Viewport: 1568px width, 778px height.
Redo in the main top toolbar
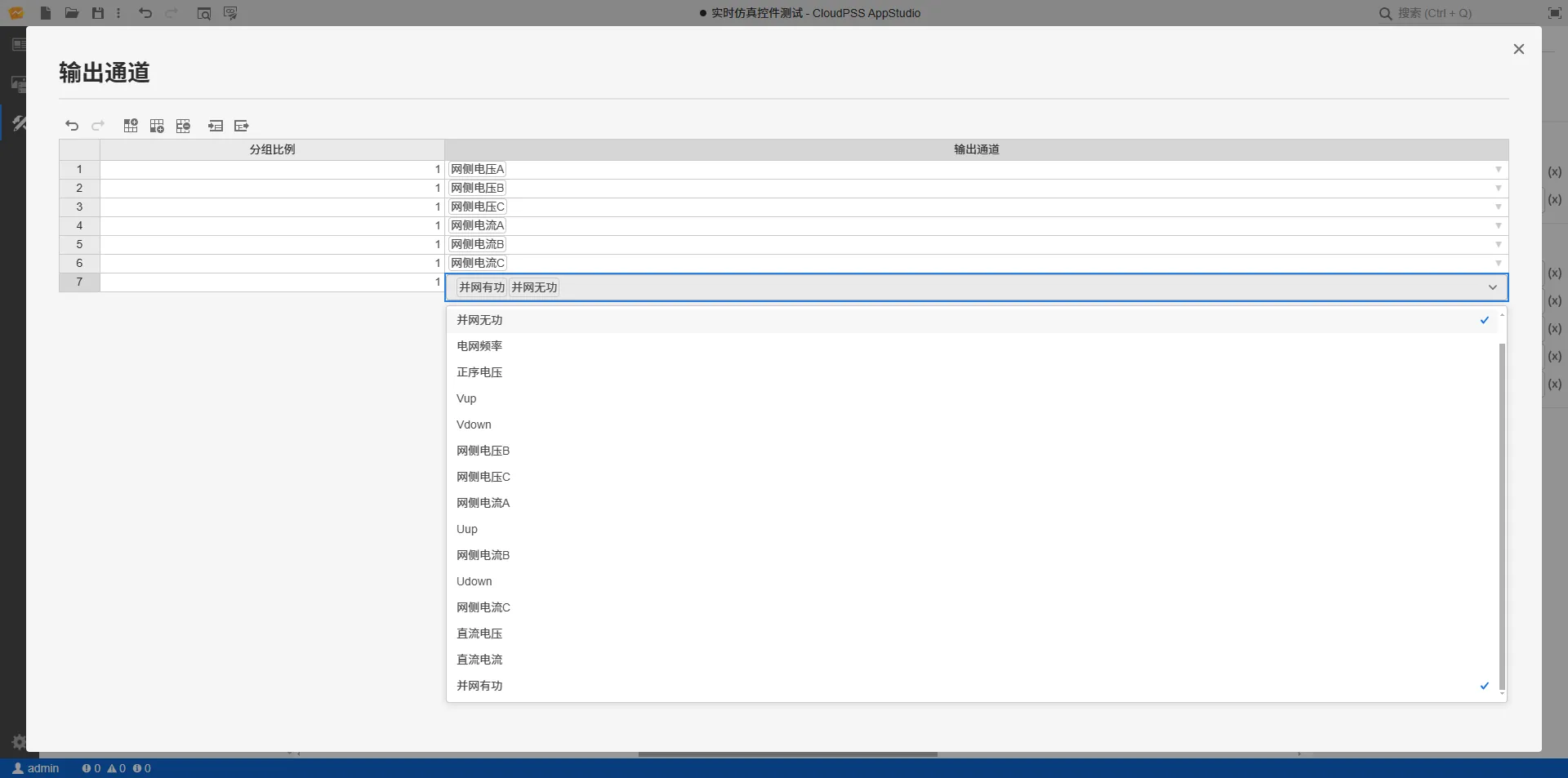pyautogui.click(x=171, y=13)
